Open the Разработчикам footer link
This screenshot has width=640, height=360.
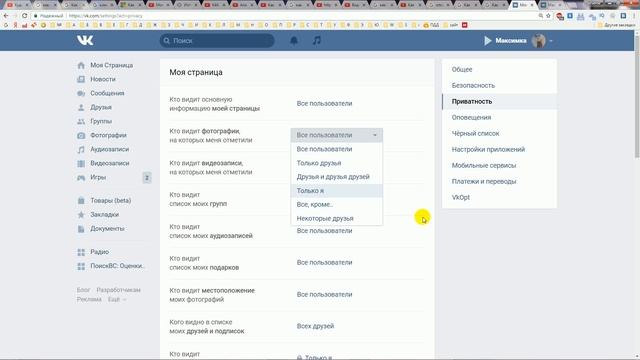pyautogui.click(x=118, y=290)
